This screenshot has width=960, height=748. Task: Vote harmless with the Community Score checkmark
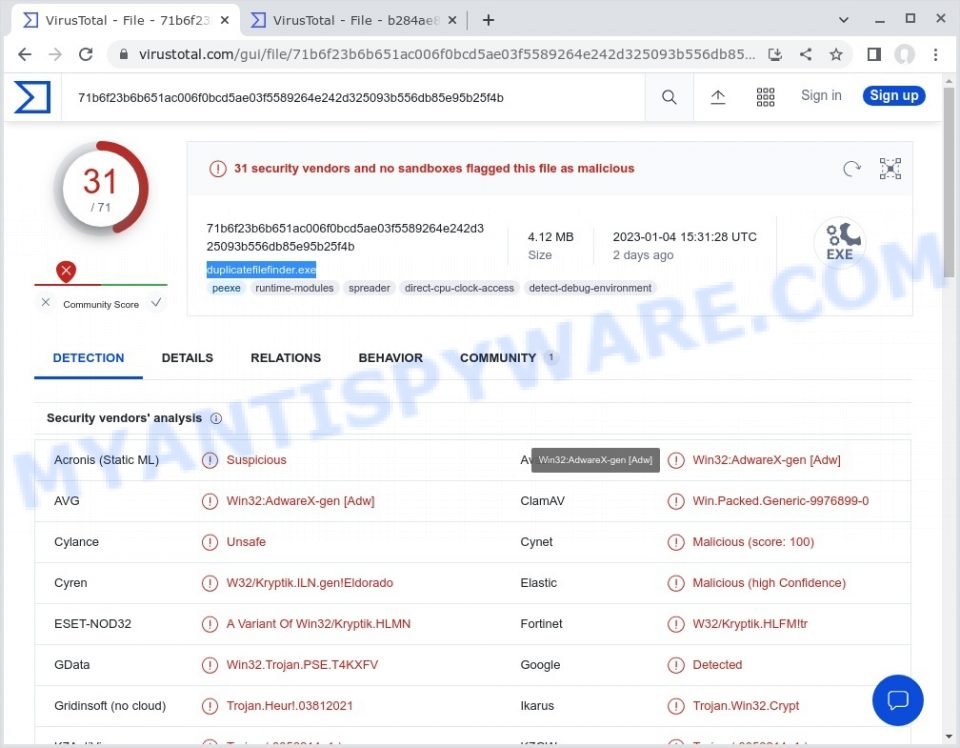pos(157,302)
